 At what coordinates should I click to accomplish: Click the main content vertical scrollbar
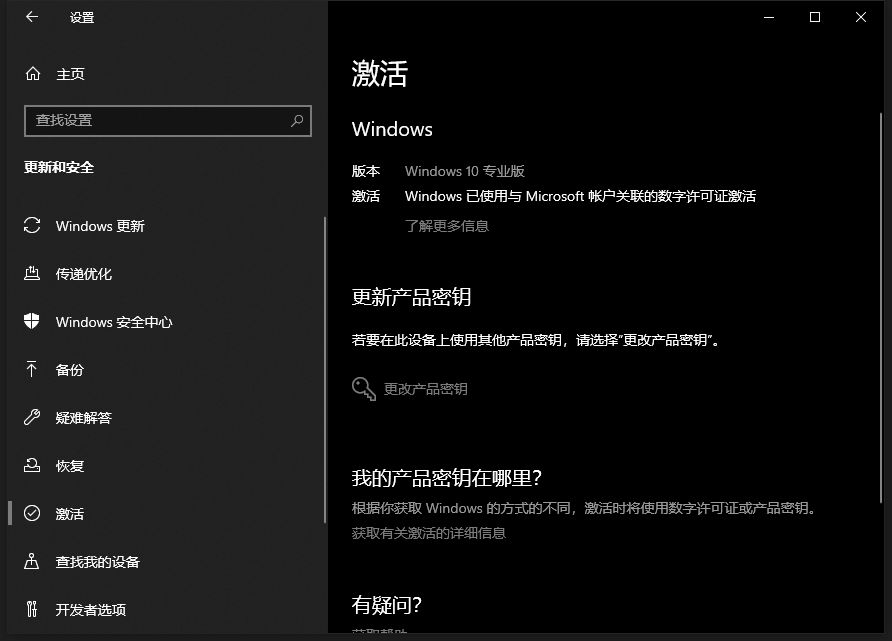click(x=881, y=307)
